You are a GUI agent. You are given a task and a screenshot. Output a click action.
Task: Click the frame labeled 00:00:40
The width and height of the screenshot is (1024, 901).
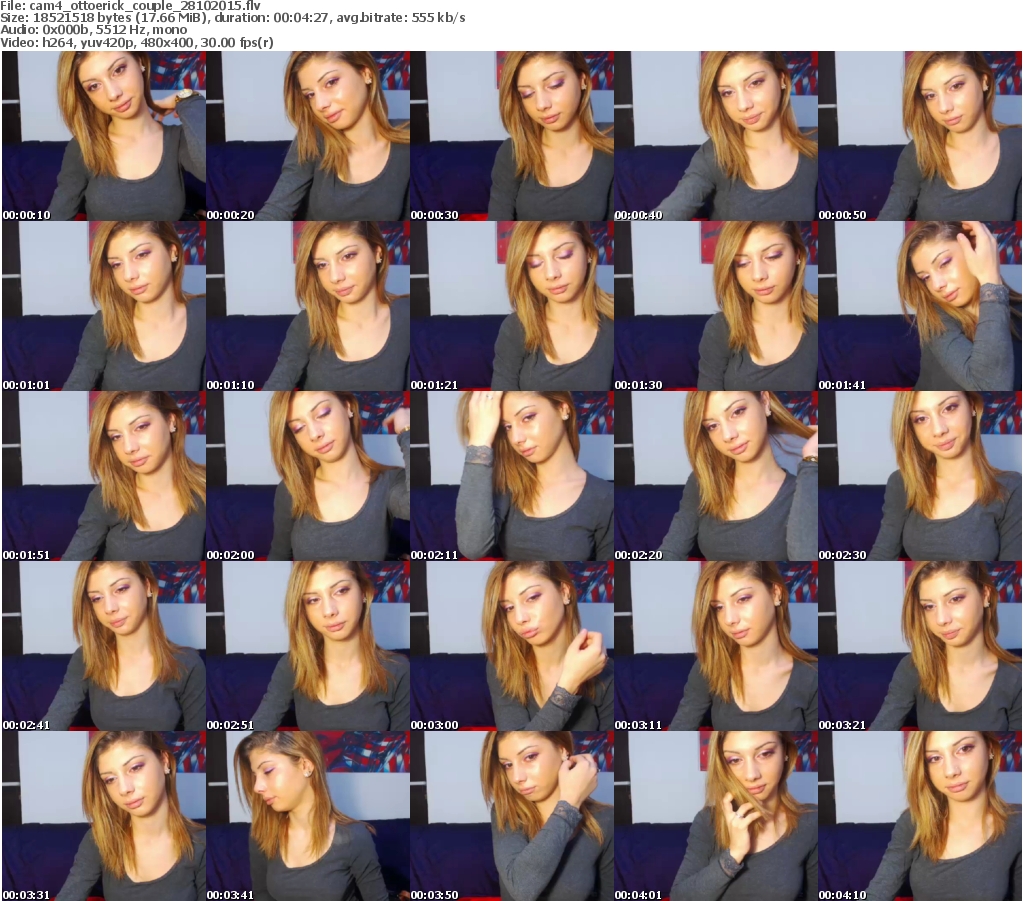716,136
